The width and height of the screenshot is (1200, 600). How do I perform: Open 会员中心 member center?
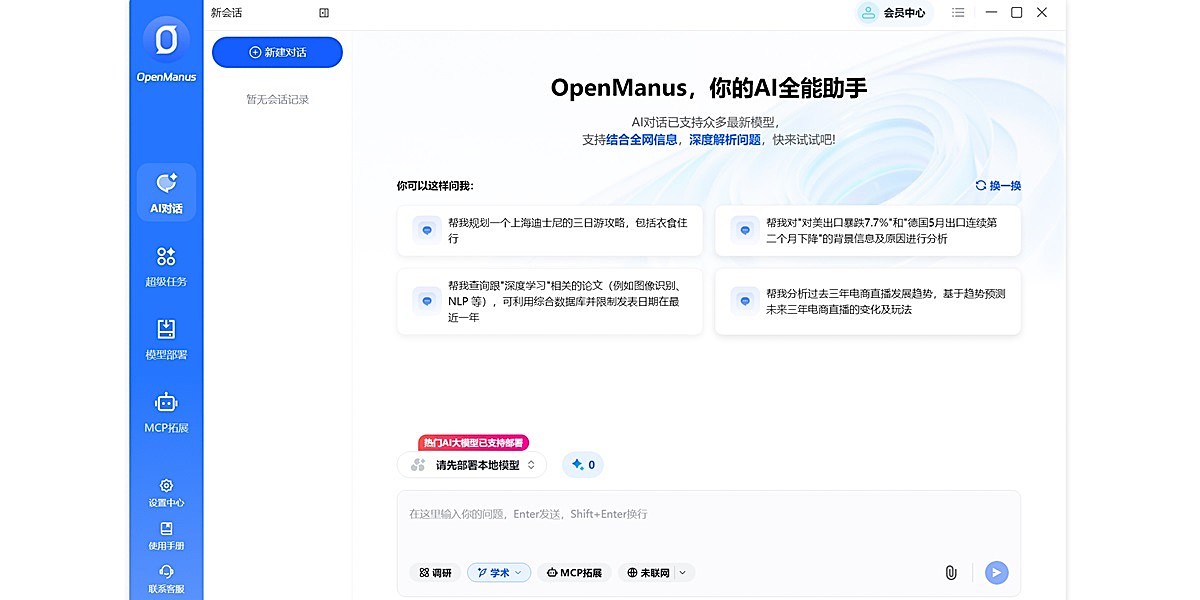pos(893,13)
